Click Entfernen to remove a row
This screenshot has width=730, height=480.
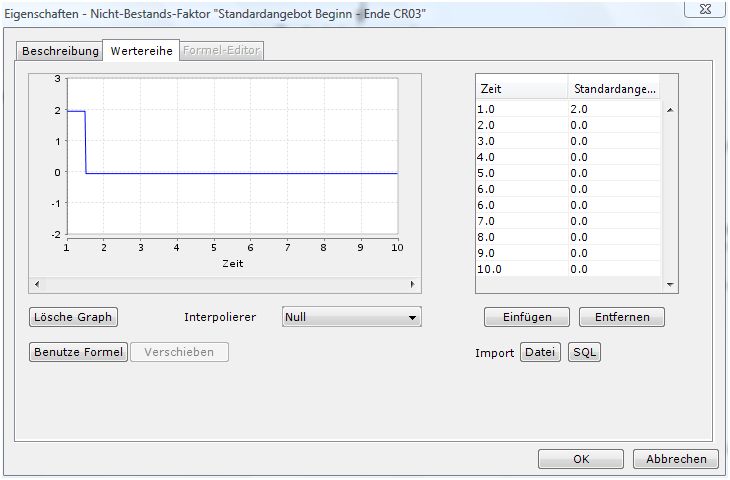click(x=621, y=317)
